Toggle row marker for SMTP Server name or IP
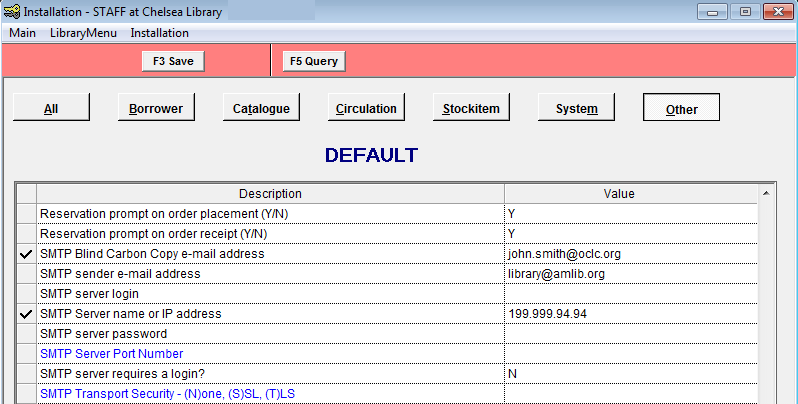798x404 pixels. click(26, 314)
